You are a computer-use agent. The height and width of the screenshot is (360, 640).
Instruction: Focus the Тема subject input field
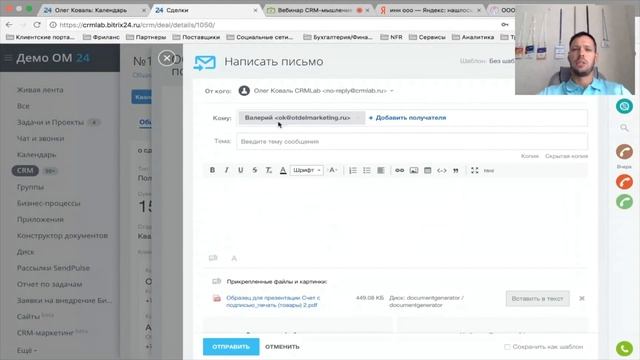pos(412,142)
